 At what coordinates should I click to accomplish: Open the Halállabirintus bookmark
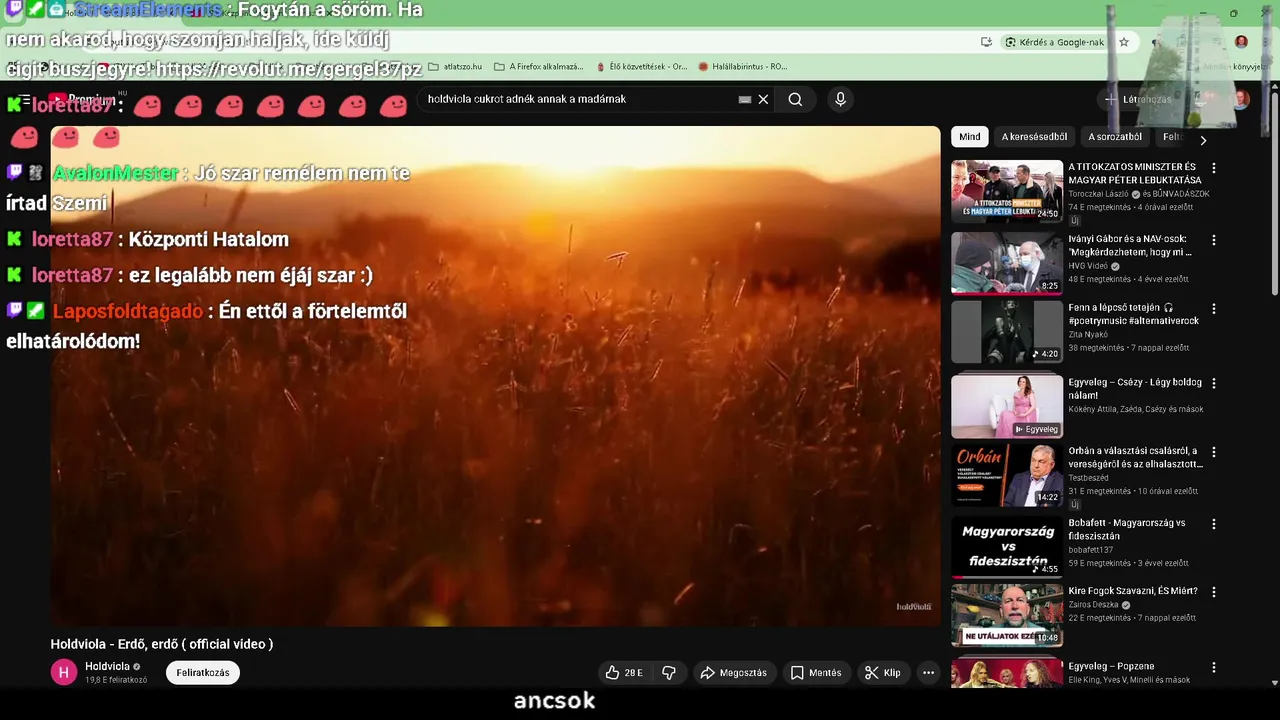point(743,67)
